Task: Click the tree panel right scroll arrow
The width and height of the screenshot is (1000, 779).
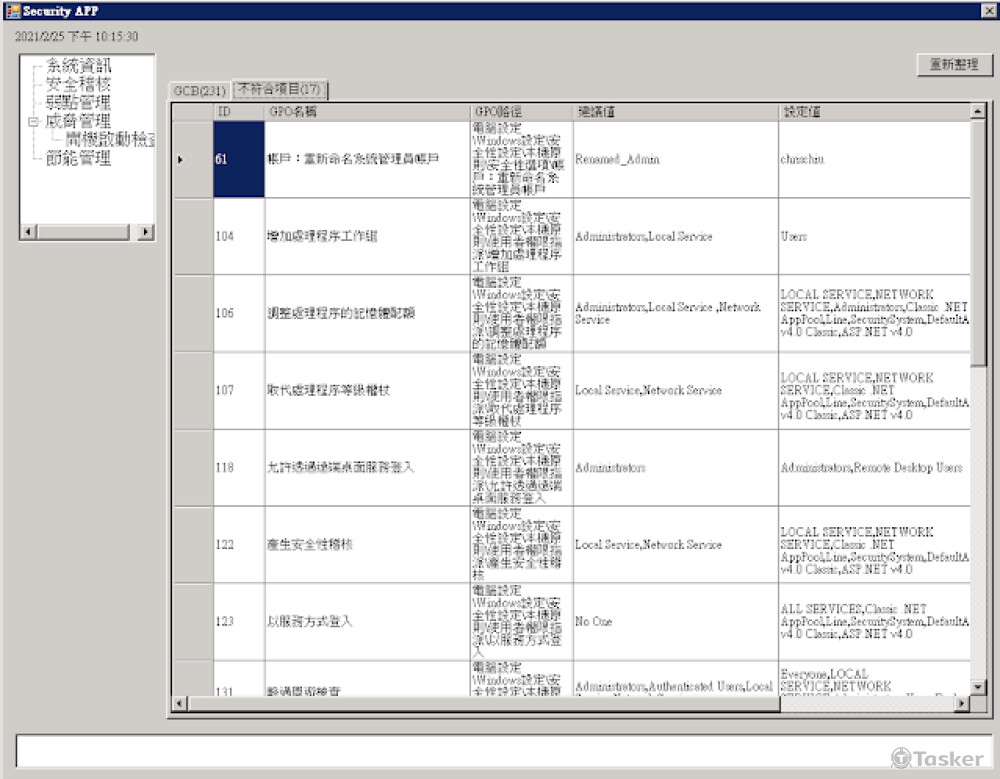Action: (x=146, y=232)
